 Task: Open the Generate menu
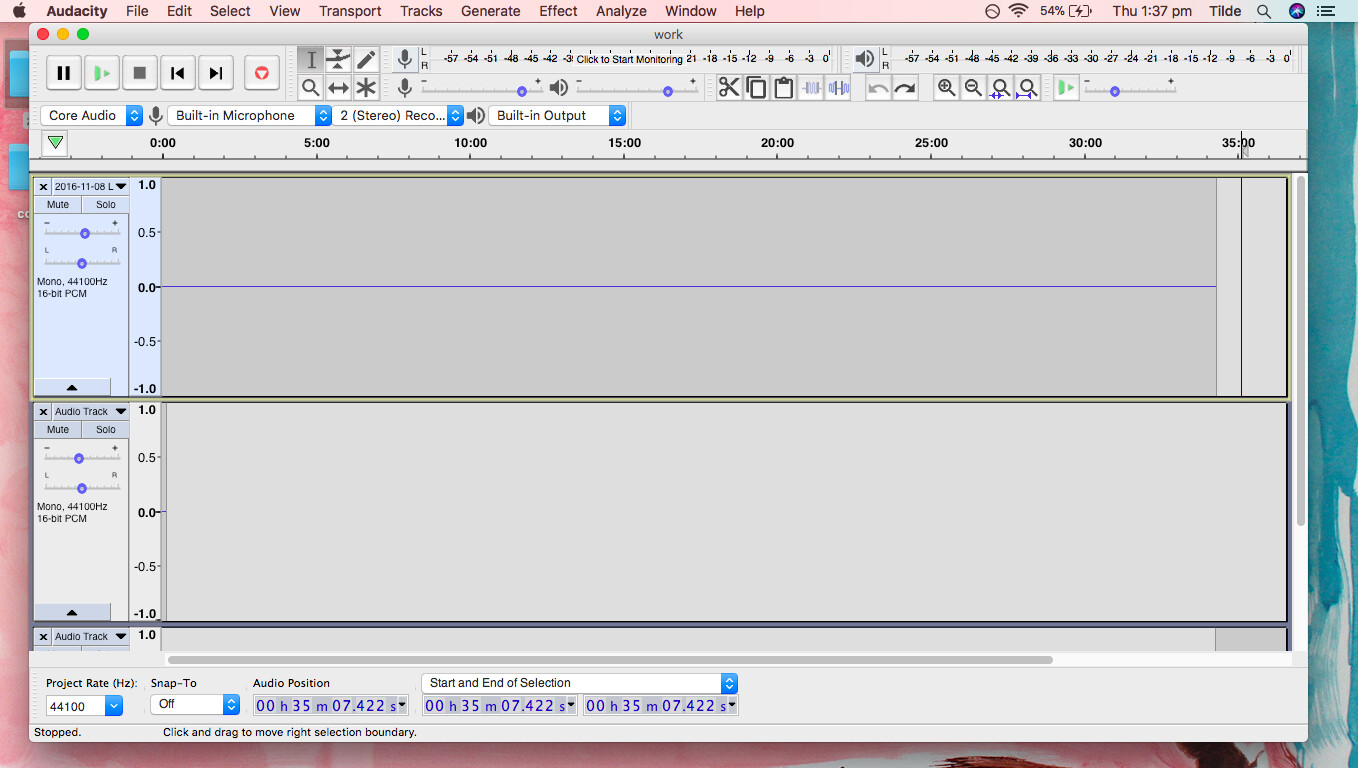pos(490,11)
